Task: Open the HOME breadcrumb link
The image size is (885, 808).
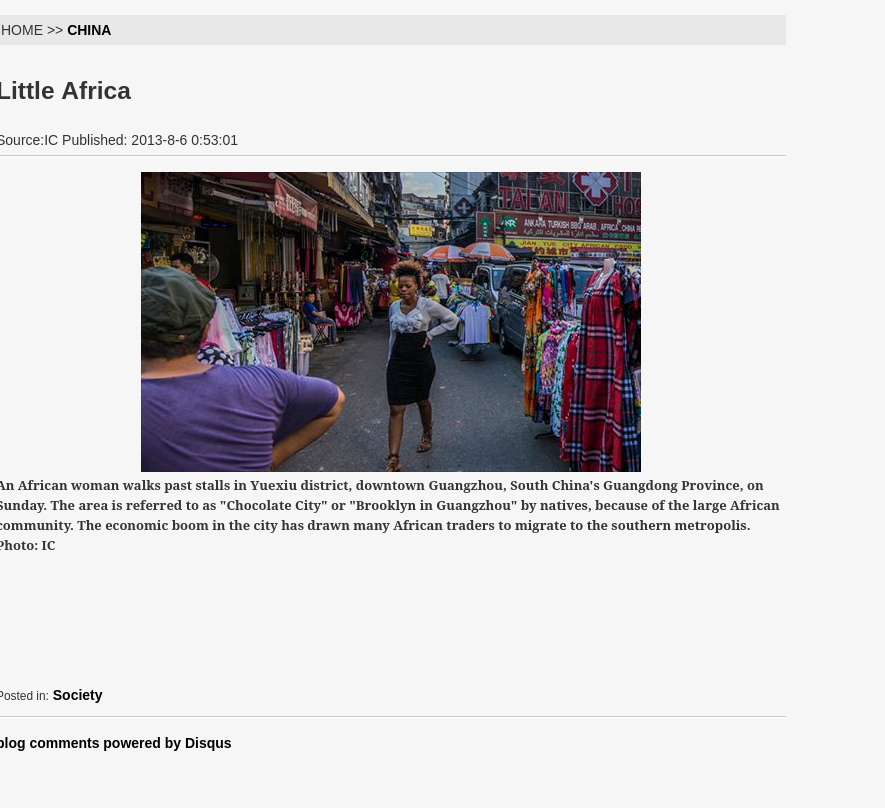Action: click(x=21, y=30)
